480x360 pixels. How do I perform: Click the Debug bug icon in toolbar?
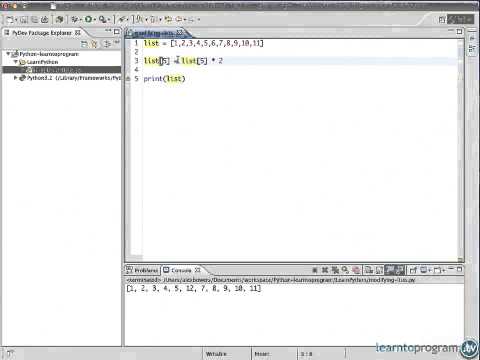[x=75, y=20]
